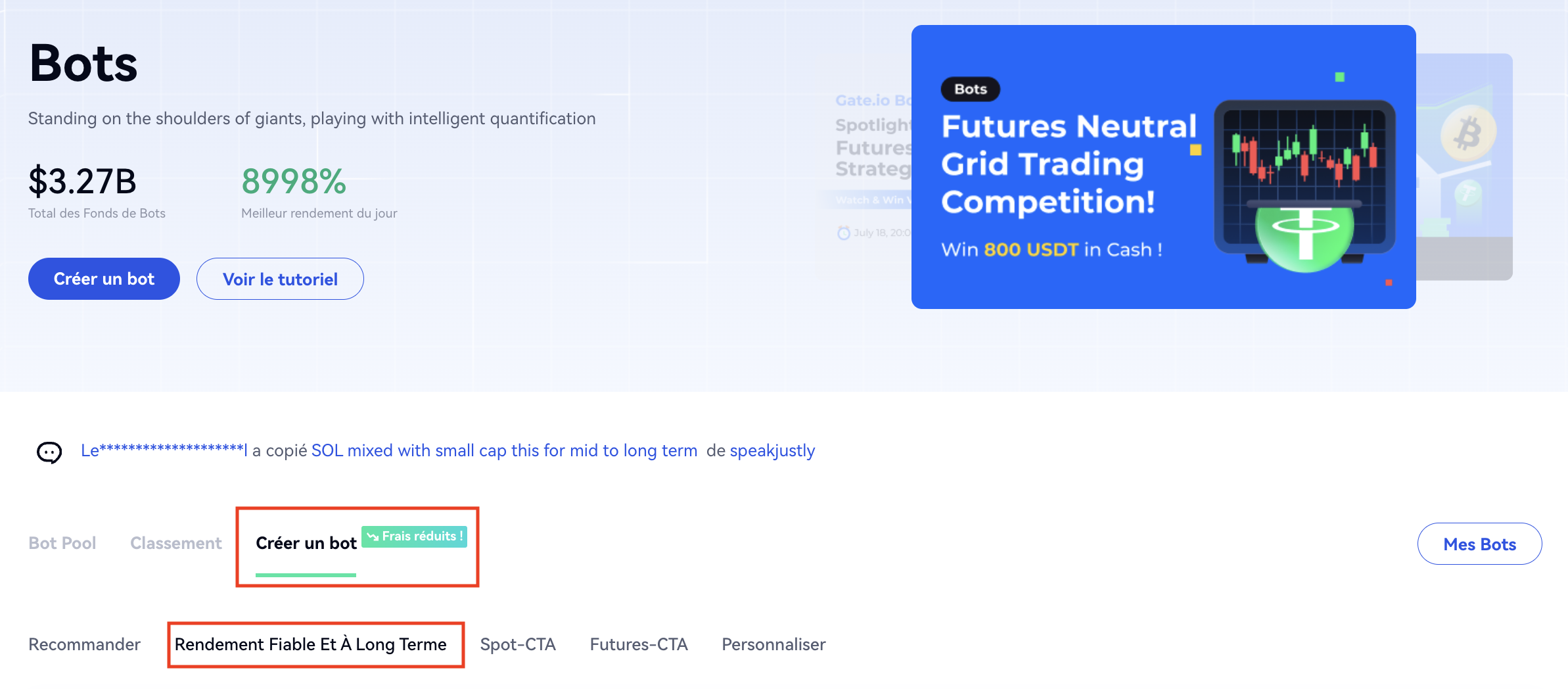The image size is (1568, 689).
Task: Open the Voir le tutoriel button
Action: pos(280,279)
